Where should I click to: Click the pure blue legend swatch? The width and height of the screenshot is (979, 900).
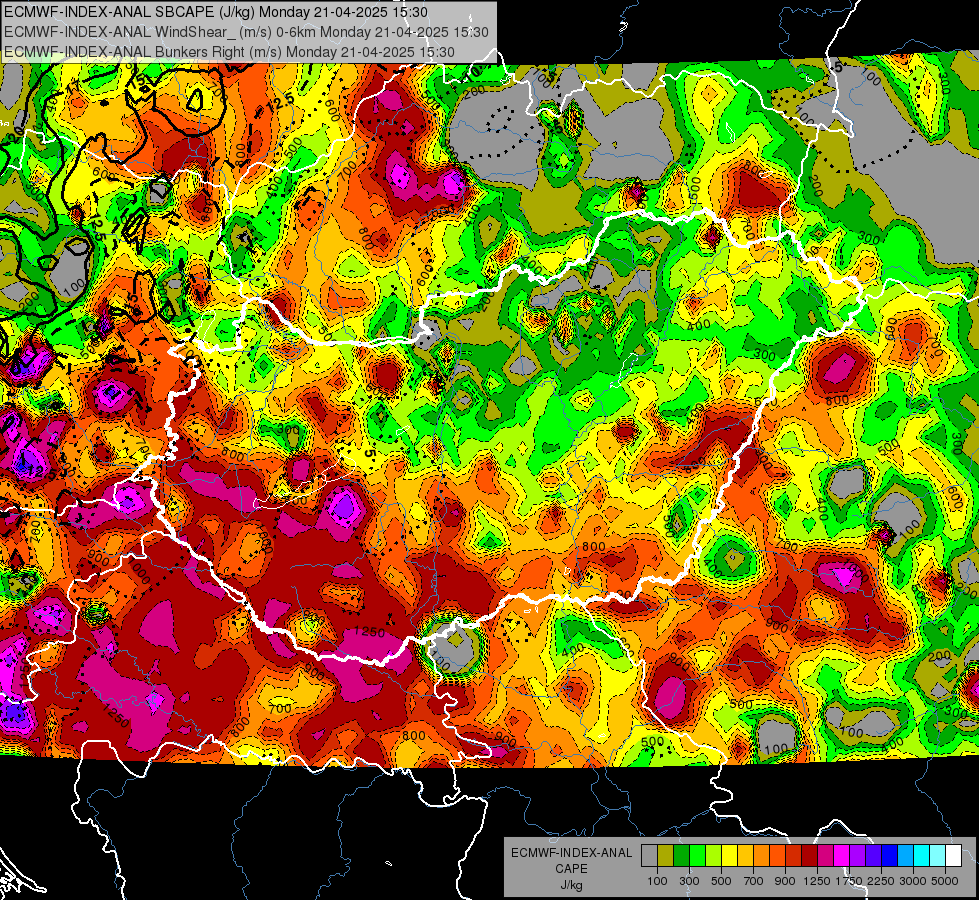pyautogui.click(x=890, y=855)
